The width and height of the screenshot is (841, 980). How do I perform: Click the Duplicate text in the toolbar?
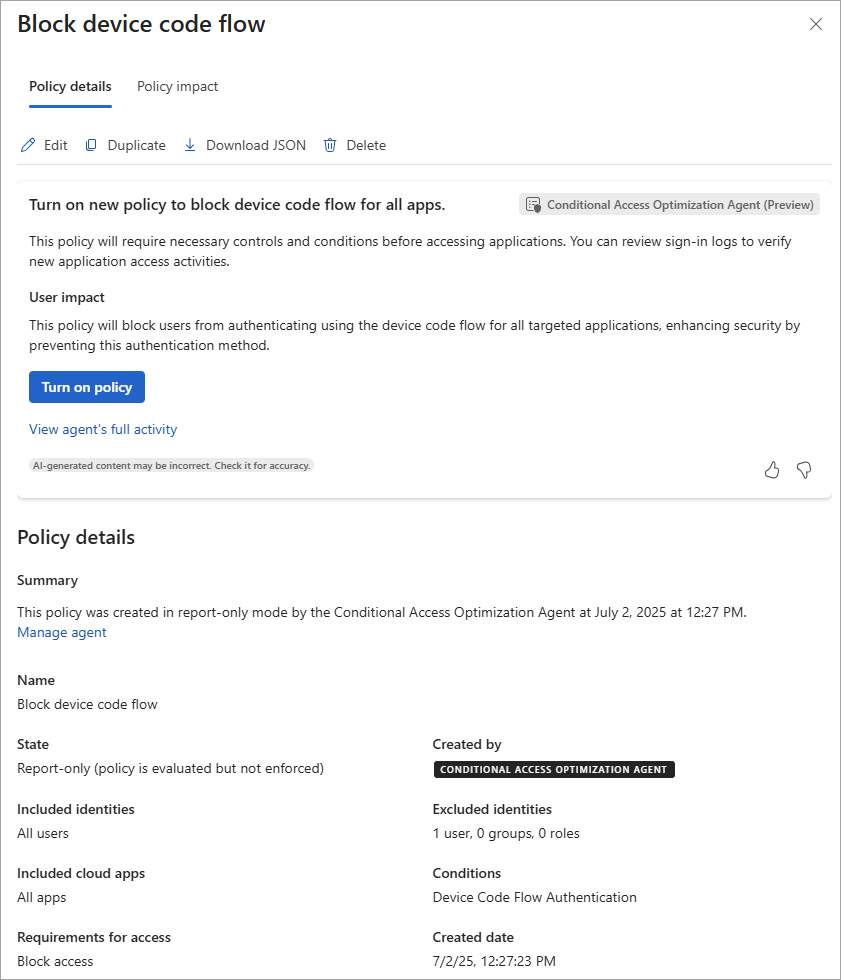tap(137, 146)
